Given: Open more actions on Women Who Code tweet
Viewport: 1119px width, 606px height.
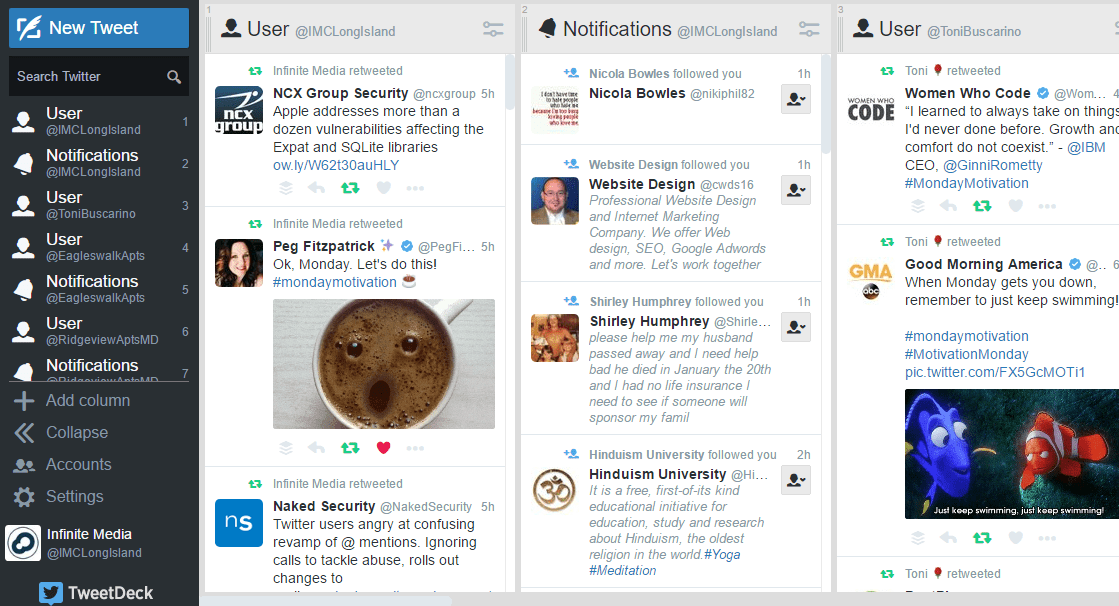Looking at the screenshot, I should [1047, 206].
